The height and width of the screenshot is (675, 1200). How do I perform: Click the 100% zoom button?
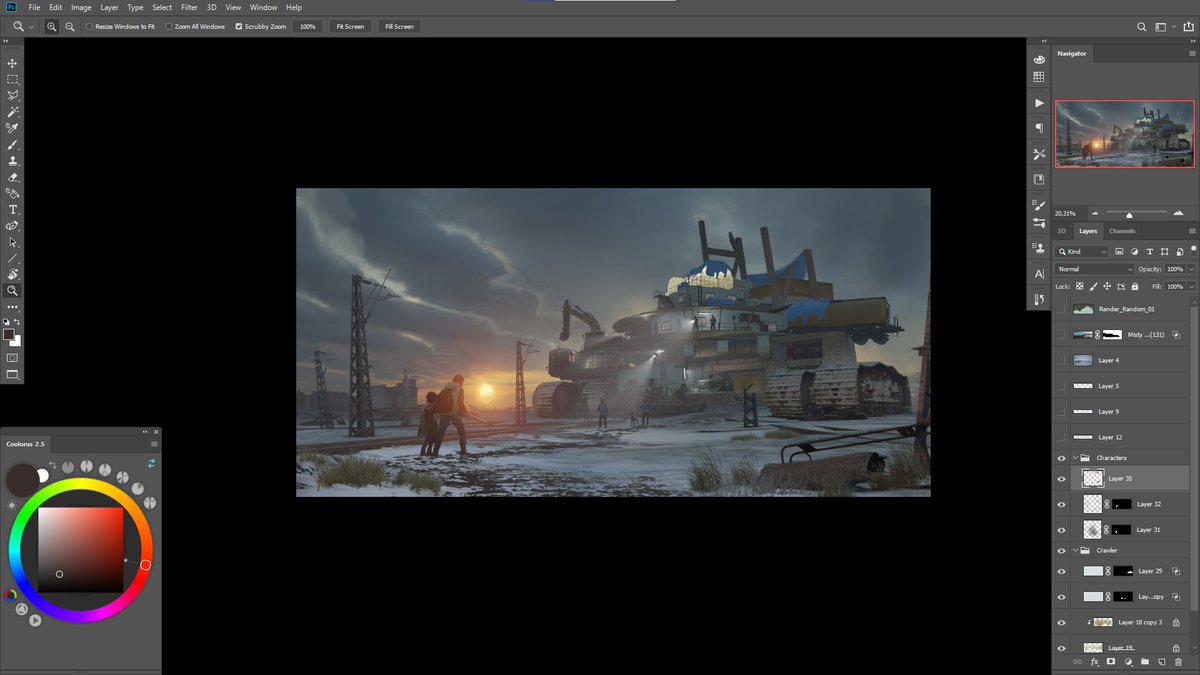tap(308, 26)
